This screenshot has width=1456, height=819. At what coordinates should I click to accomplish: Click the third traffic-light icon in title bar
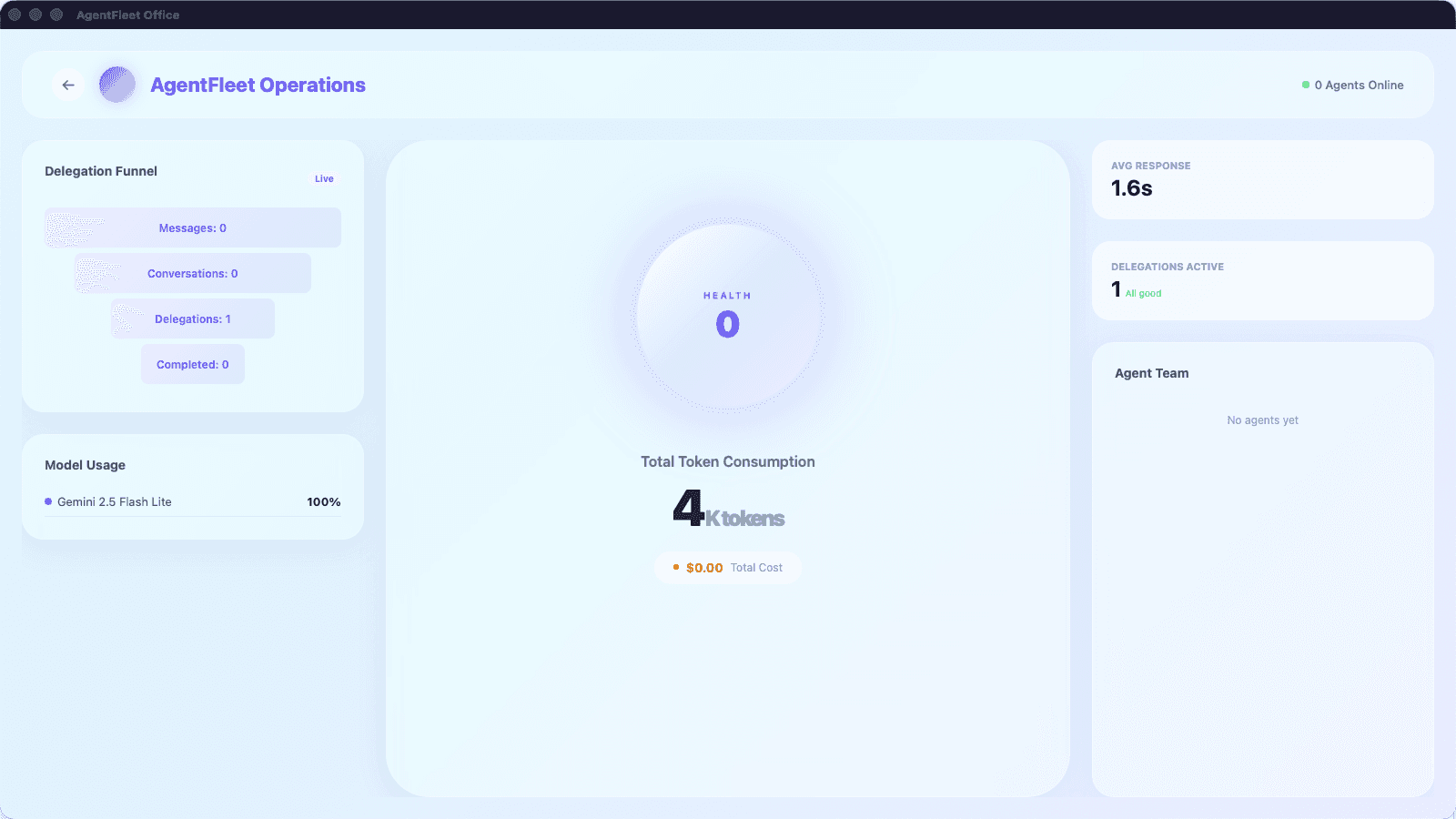tap(56, 15)
